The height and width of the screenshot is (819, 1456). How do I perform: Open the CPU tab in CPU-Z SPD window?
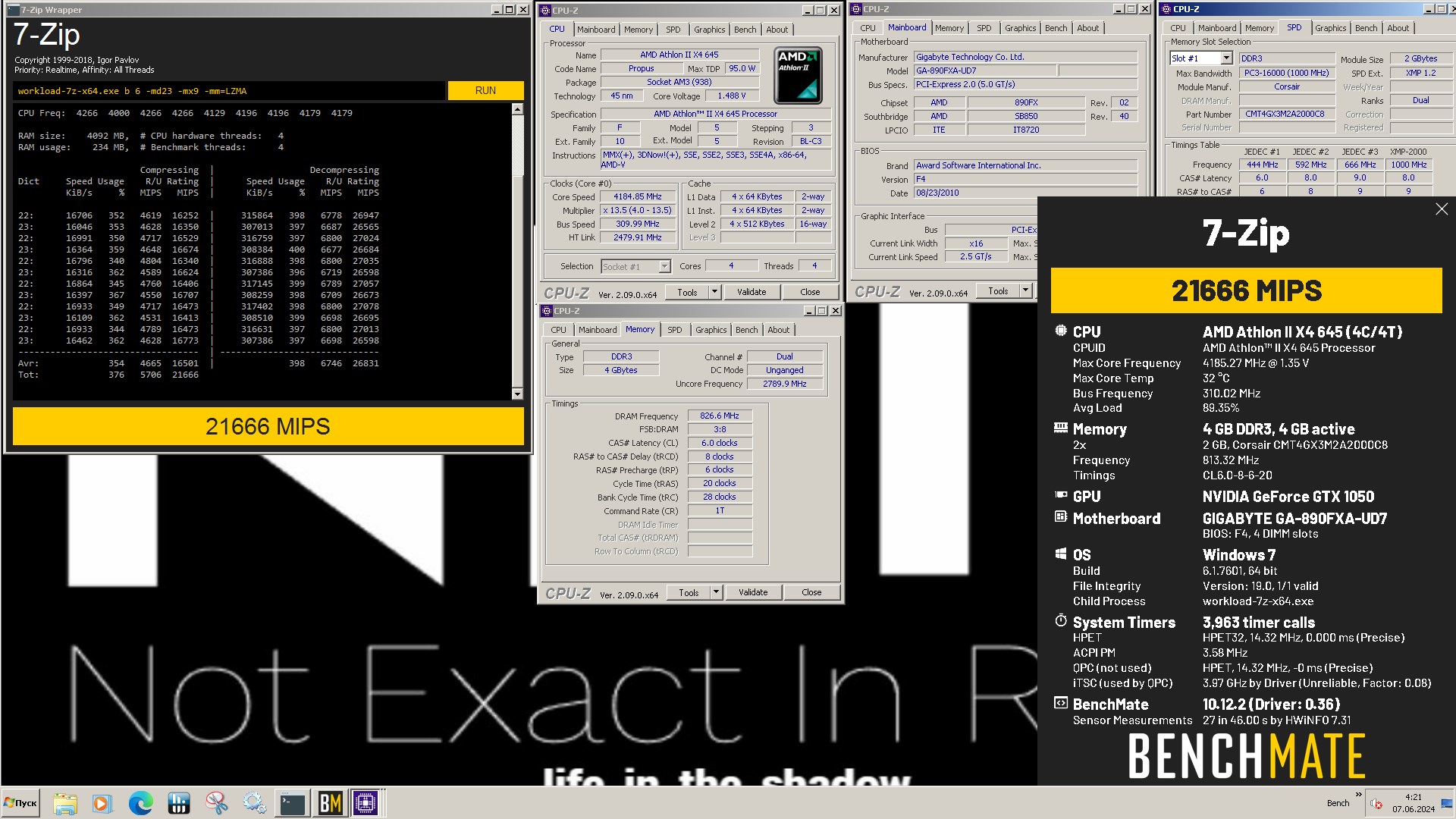coord(1178,28)
